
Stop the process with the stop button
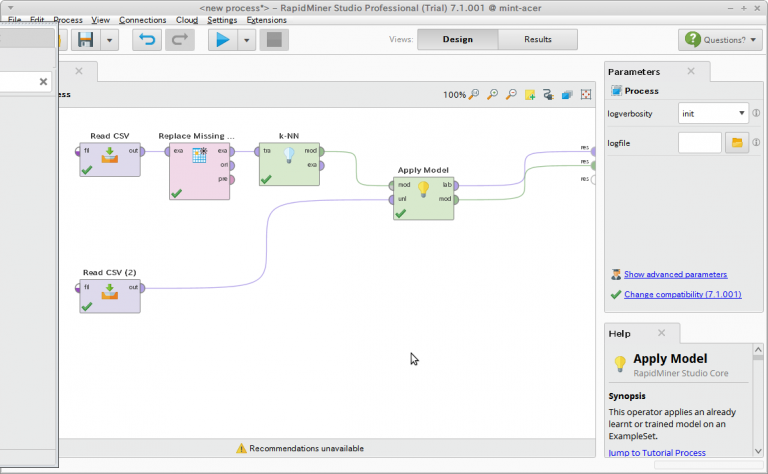coord(274,40)
